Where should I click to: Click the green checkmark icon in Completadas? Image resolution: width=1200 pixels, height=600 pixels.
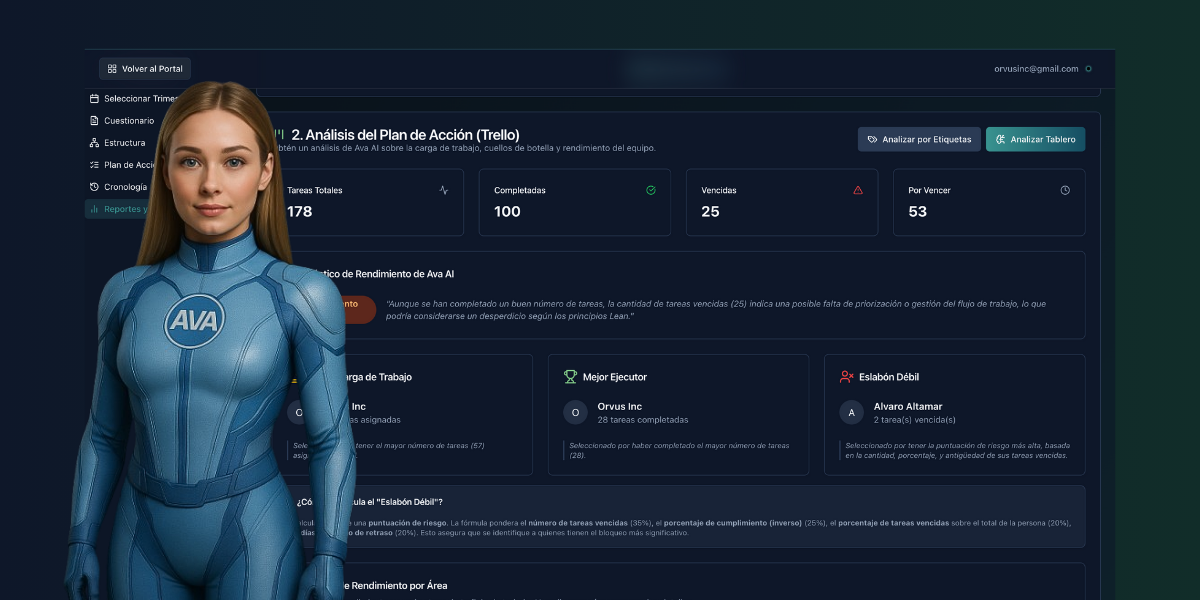650,190
